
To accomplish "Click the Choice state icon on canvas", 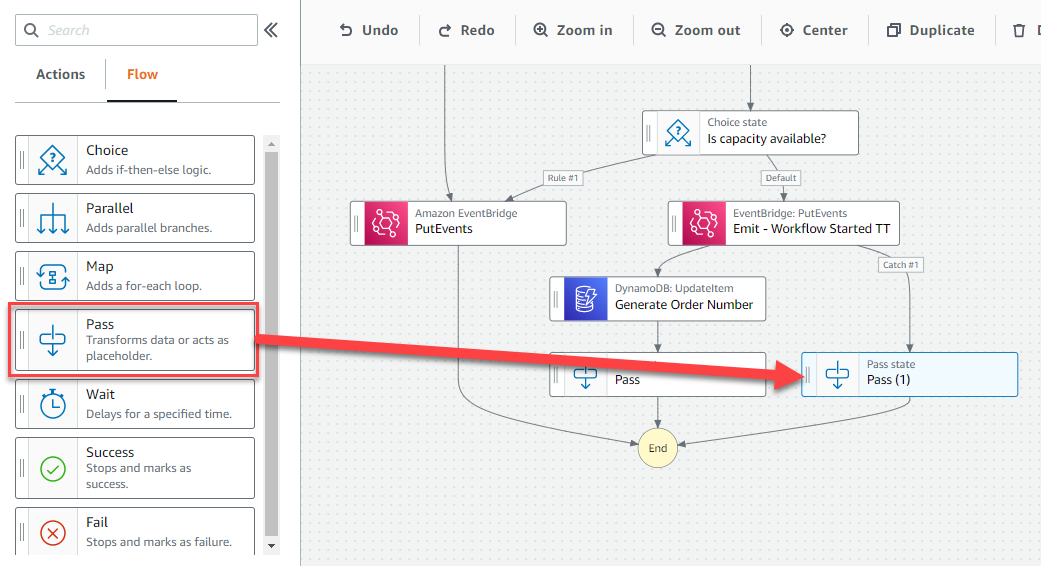I will tap(678, 133).
